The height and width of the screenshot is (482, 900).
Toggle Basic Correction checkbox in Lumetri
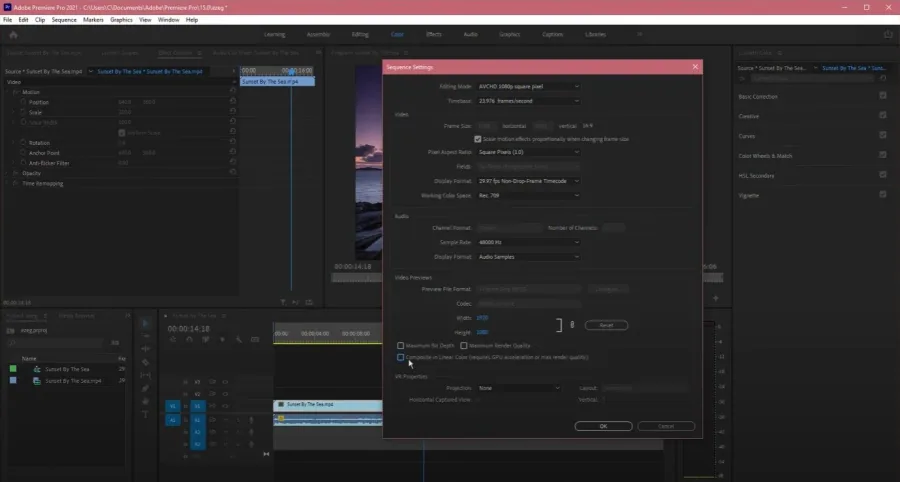pyautogui.click(x=883, y=95)
